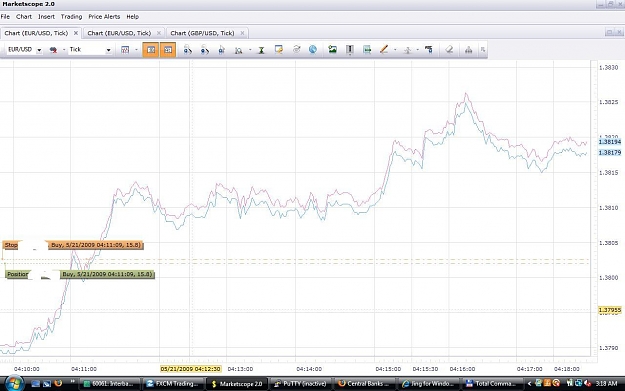Viewport: 625px width, 391px height.
Task: Switch to the FXCM Trading taskbar window
Action: (173, 384)
